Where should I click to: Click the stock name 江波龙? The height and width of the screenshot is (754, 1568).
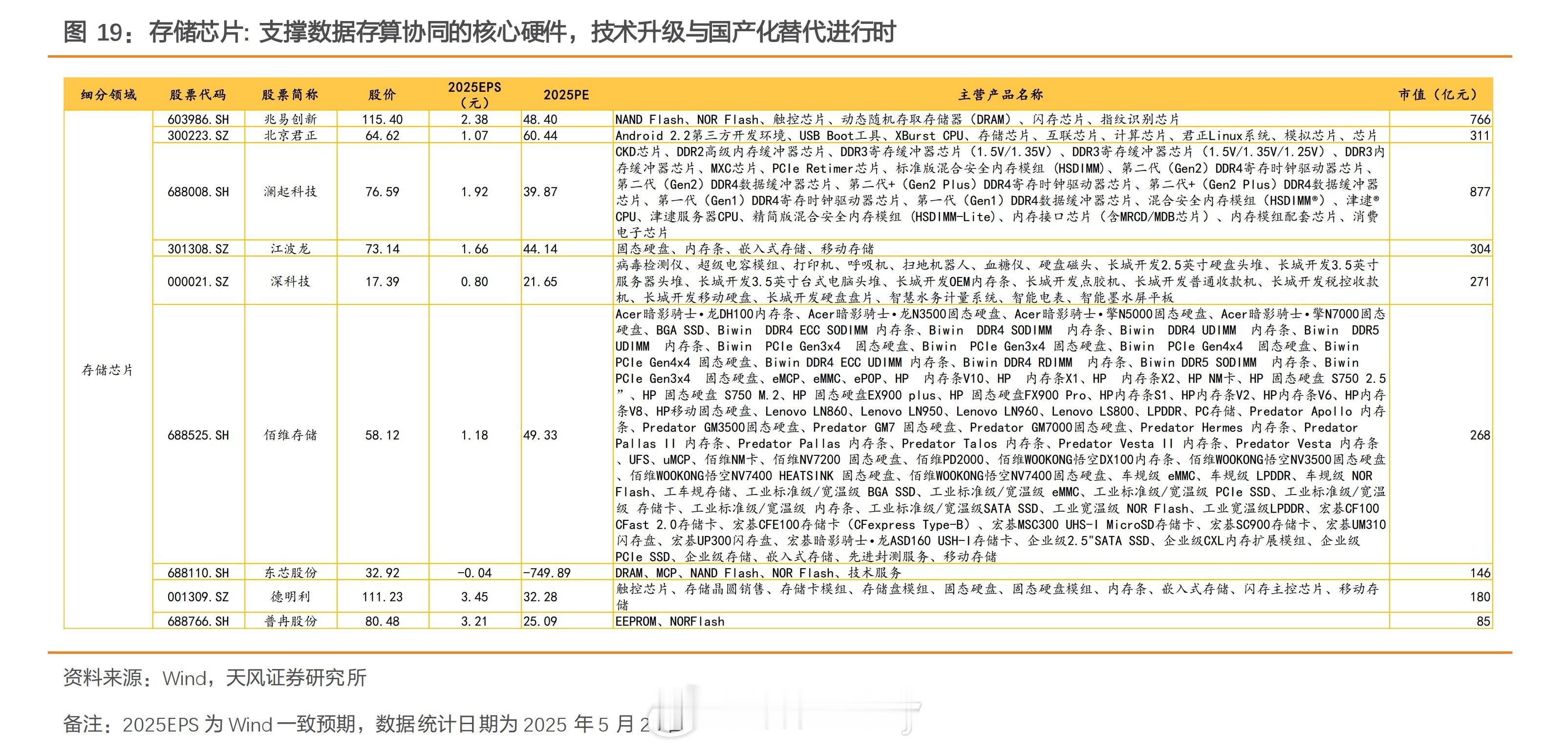[x=290, y=248]
